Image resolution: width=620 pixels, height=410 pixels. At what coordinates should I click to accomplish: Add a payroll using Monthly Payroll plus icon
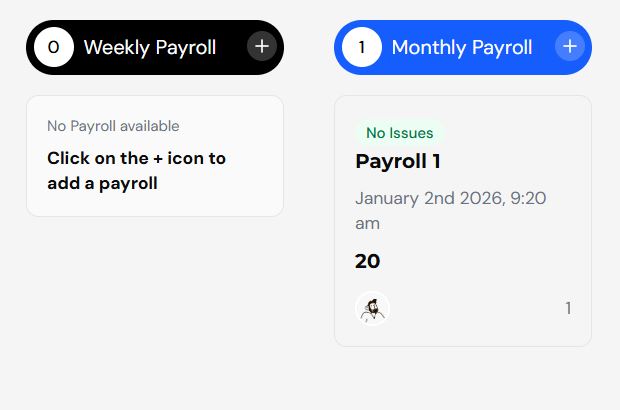click(569, 47)
